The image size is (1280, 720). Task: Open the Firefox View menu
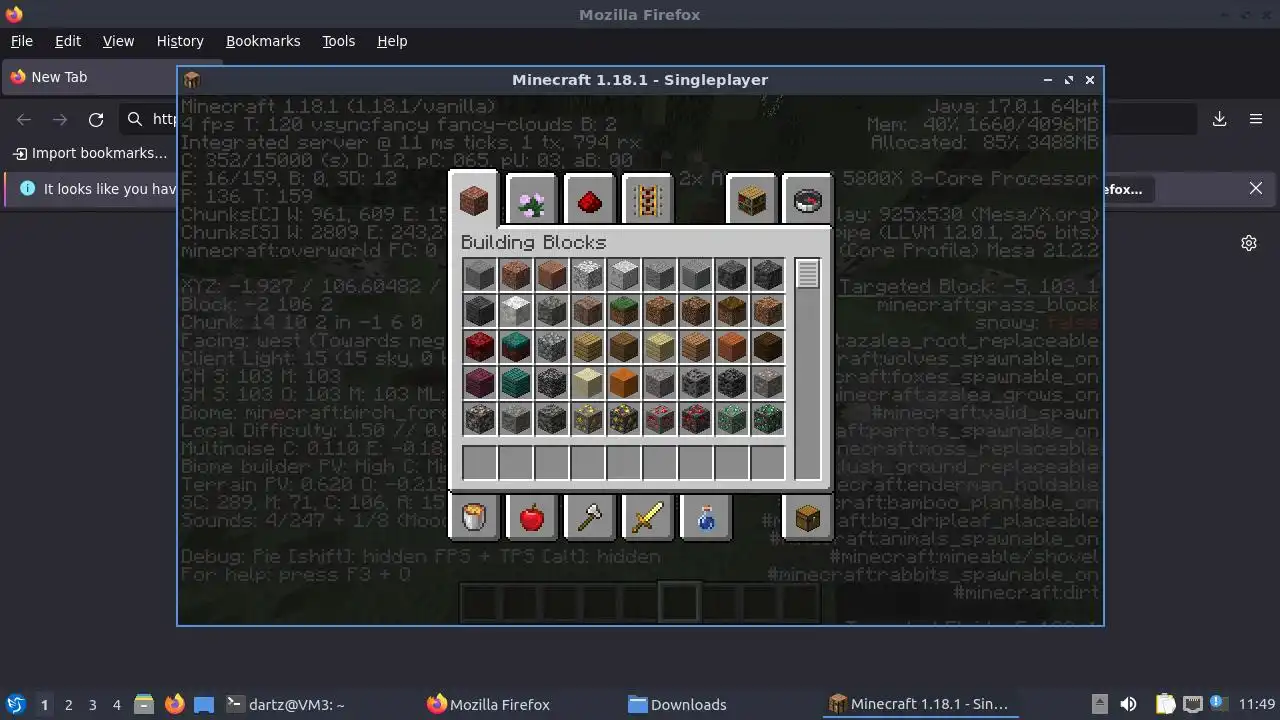(x=118, y=41)
